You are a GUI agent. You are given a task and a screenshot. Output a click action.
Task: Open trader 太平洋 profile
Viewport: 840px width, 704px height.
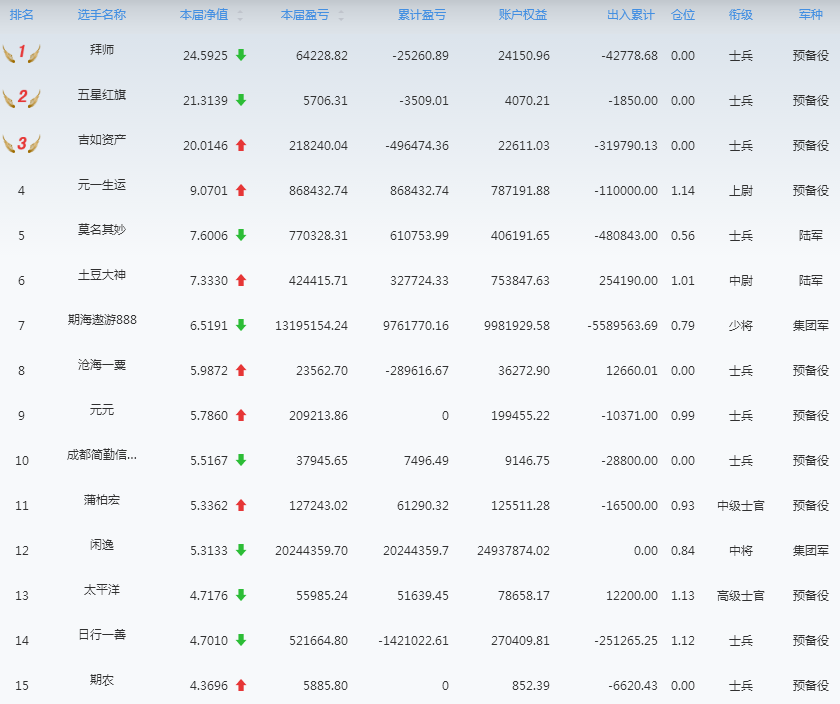tap(102, 590)
